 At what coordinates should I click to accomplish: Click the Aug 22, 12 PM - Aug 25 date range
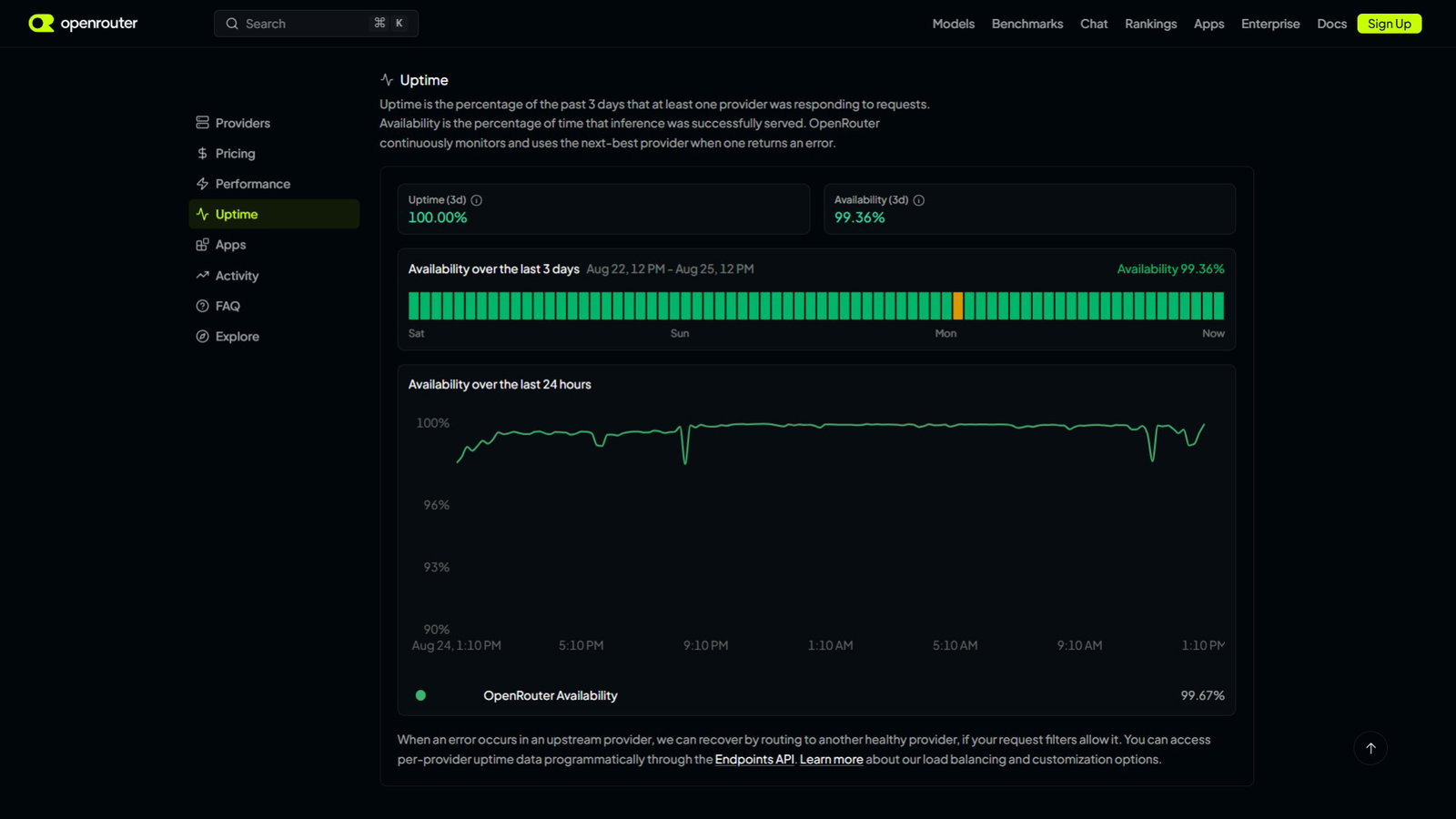click(x=670, y=269)
